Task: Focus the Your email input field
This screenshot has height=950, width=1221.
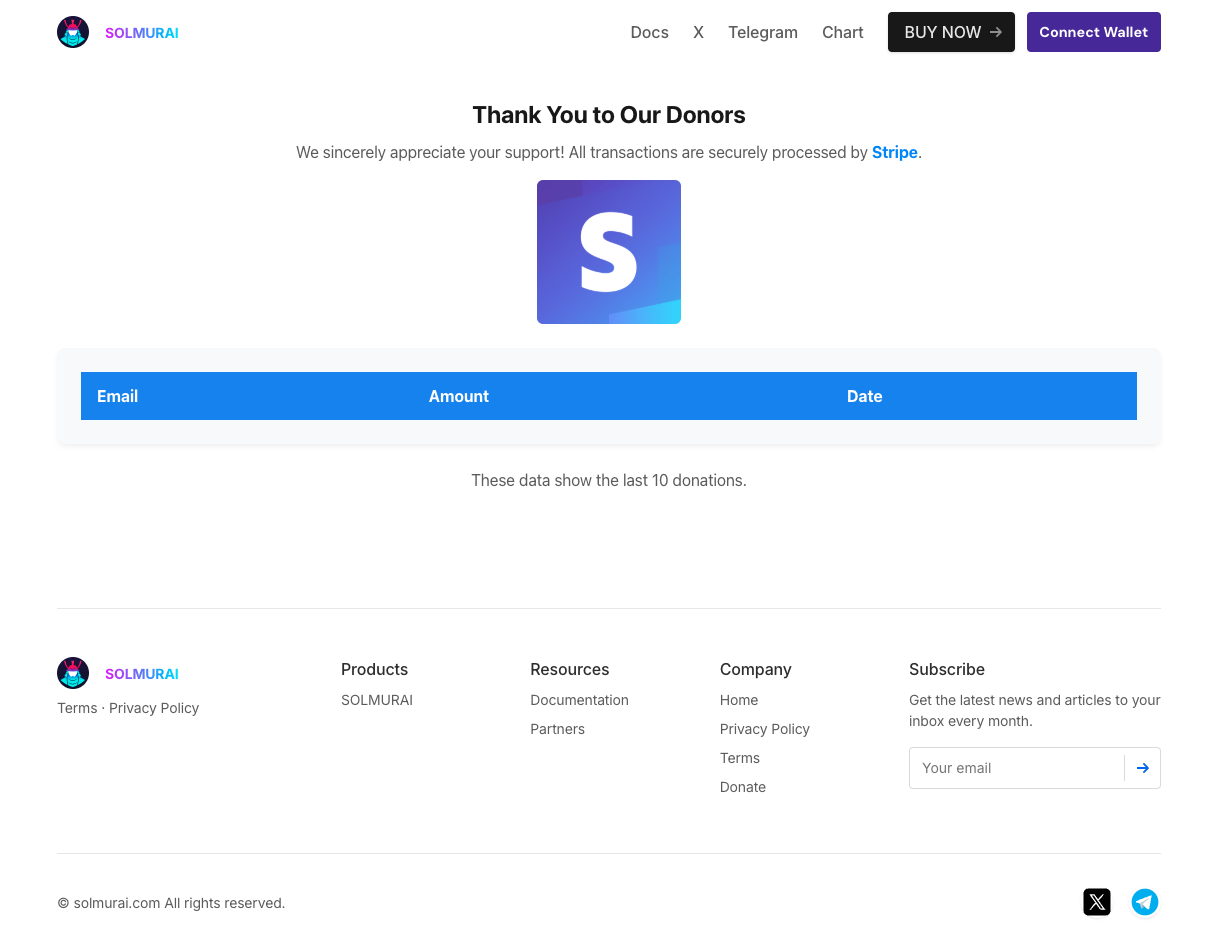Action: pos(1016,768)
